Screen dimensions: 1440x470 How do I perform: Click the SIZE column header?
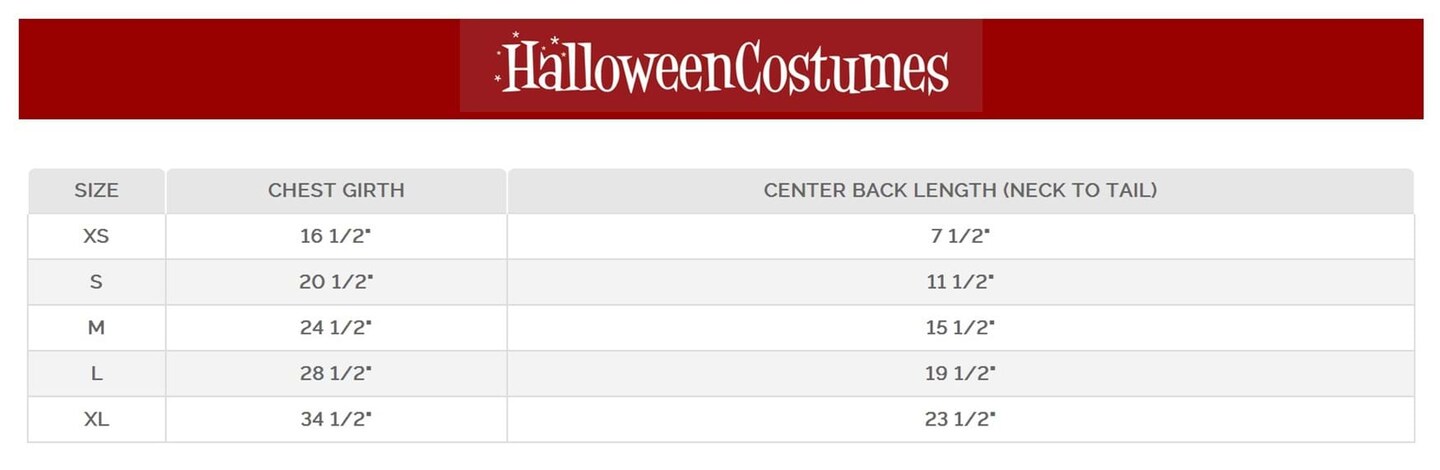96,190
